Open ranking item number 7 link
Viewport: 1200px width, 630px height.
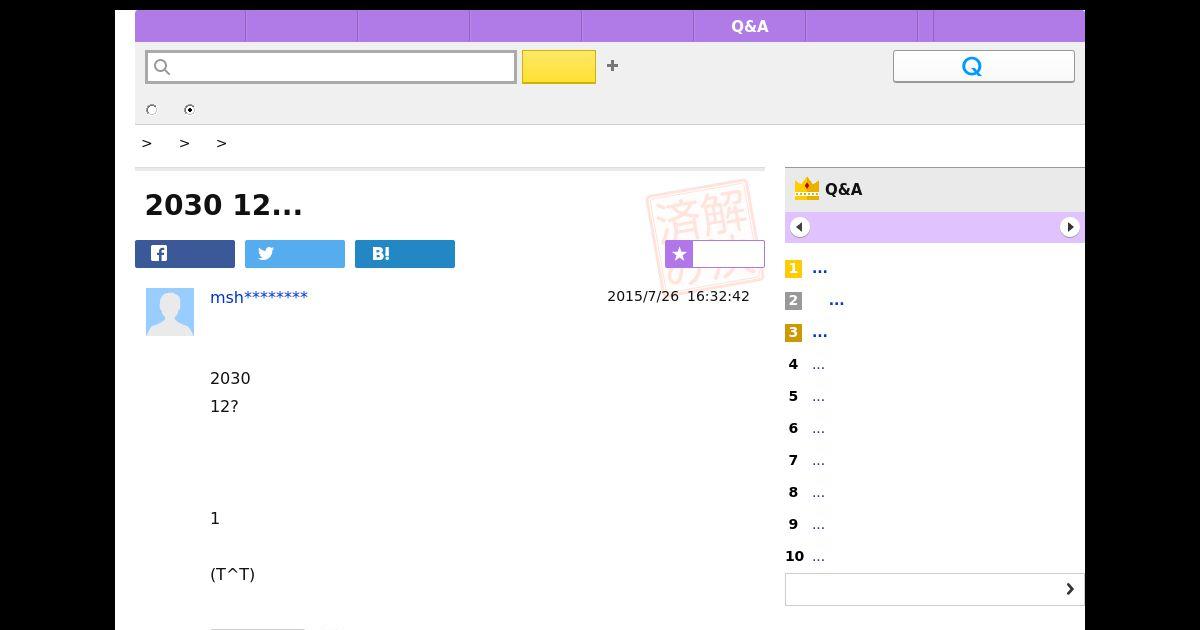(818, 461)
